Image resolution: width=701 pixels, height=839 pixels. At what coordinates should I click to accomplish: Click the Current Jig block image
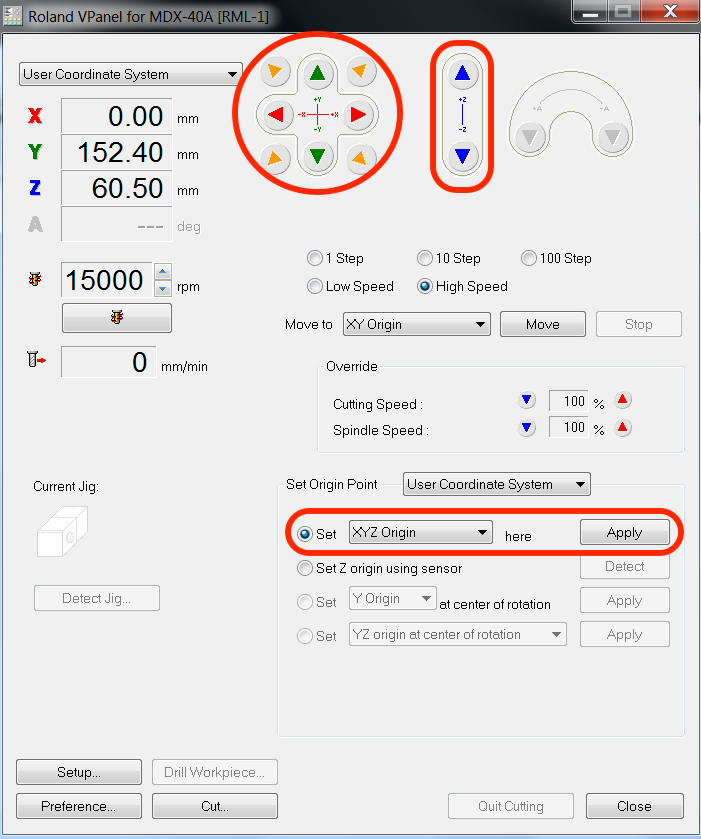pos(62,531)
